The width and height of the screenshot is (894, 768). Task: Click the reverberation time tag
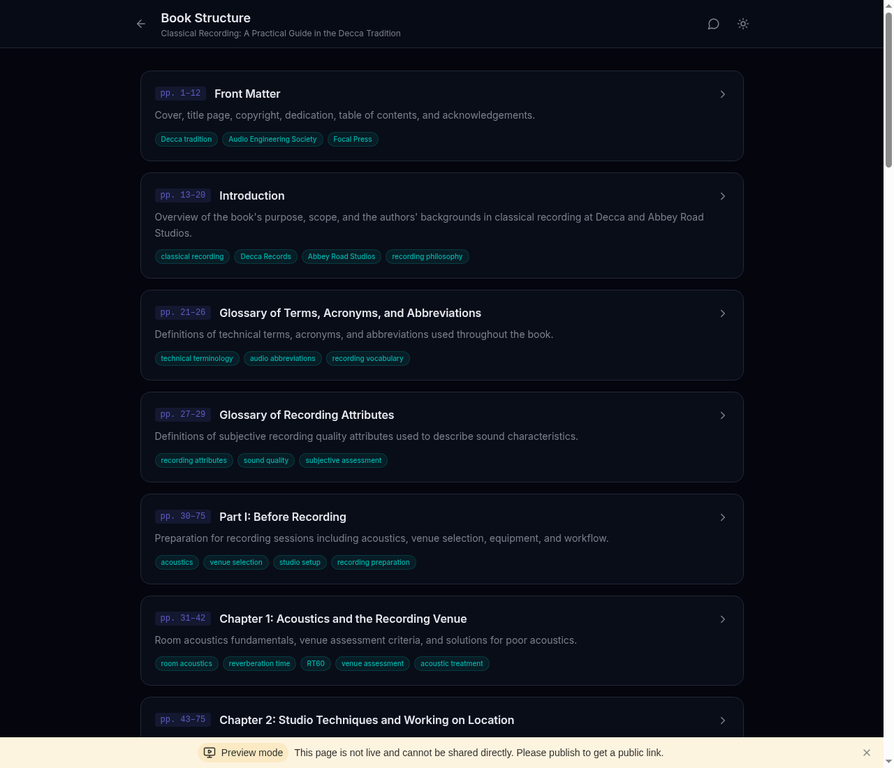coord(259,663)
